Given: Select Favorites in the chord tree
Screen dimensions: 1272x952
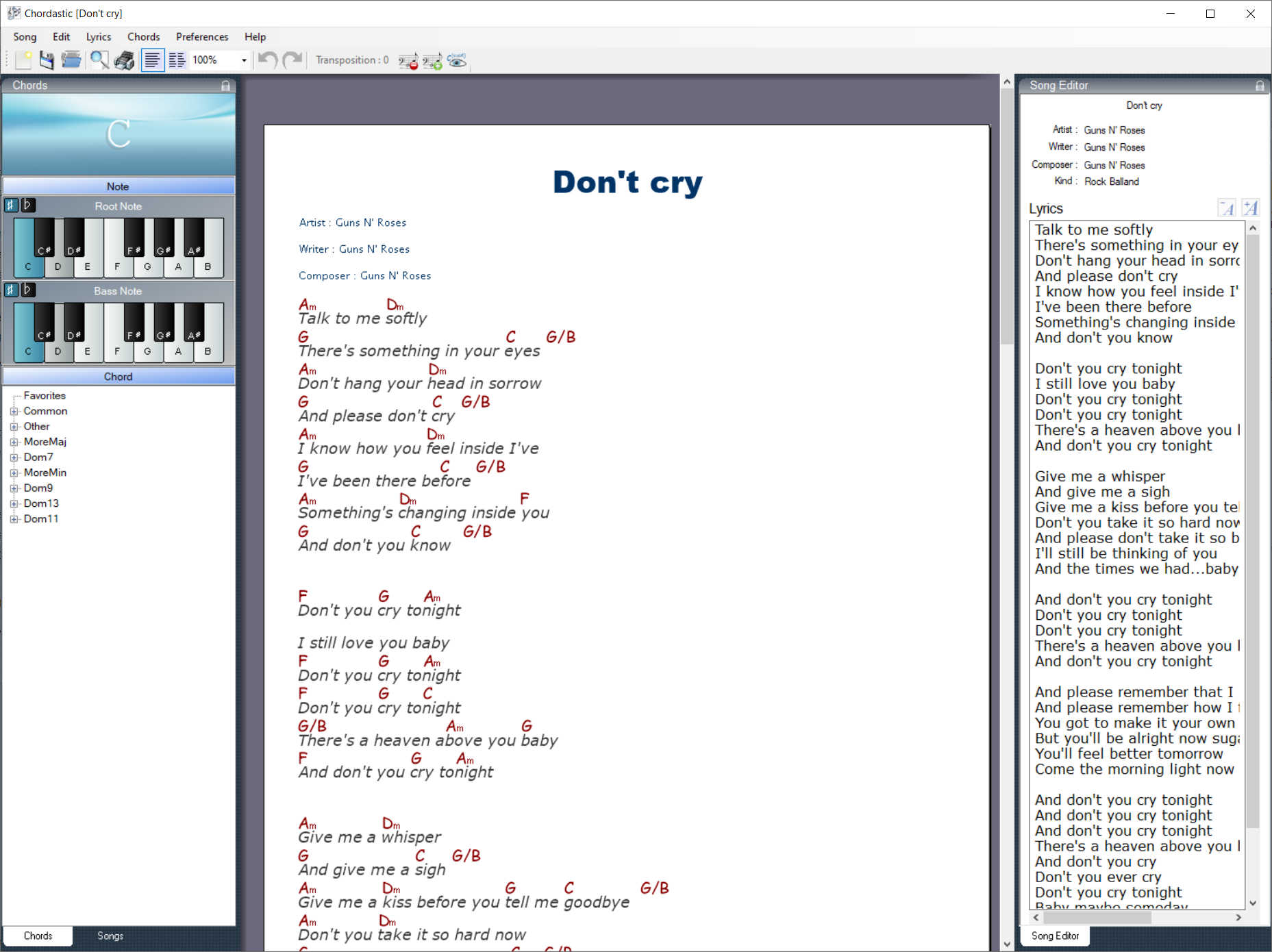Looking at the screenshot, I should (45, 396).
